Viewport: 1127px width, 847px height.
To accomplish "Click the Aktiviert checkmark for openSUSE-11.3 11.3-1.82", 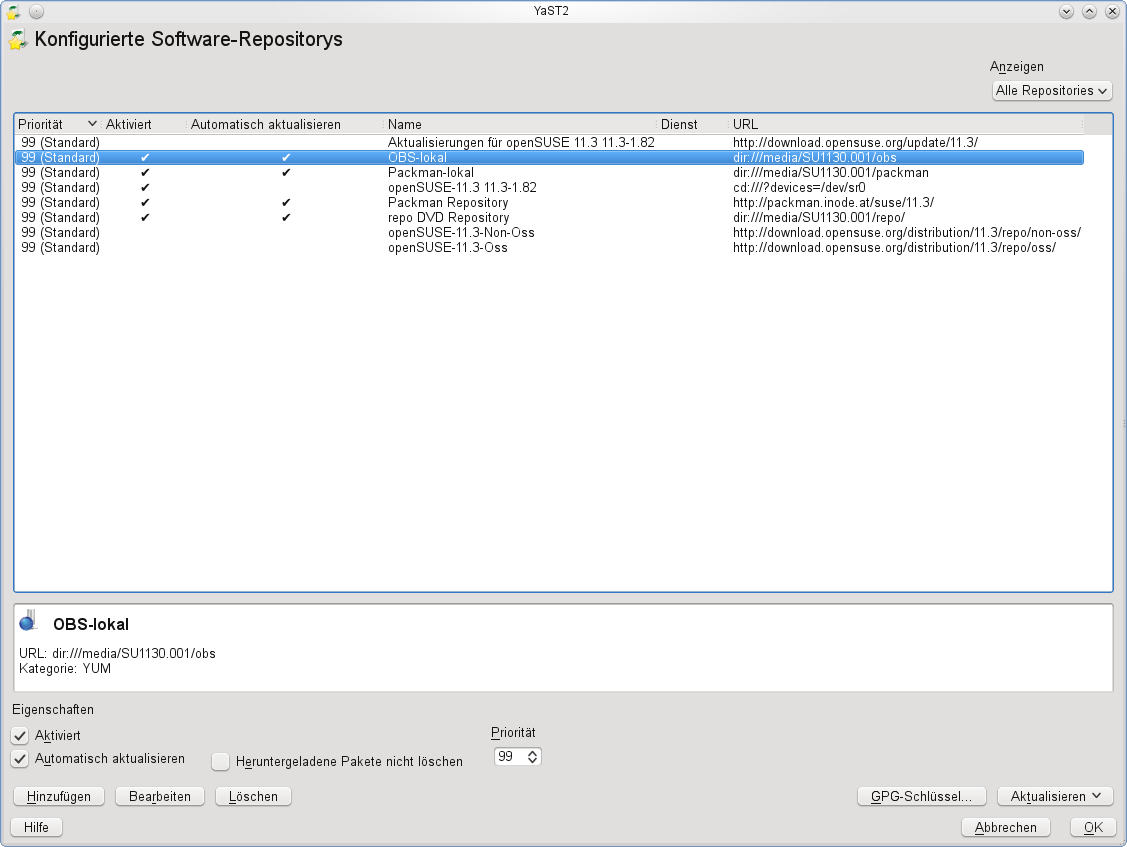I will coord(145,188).
